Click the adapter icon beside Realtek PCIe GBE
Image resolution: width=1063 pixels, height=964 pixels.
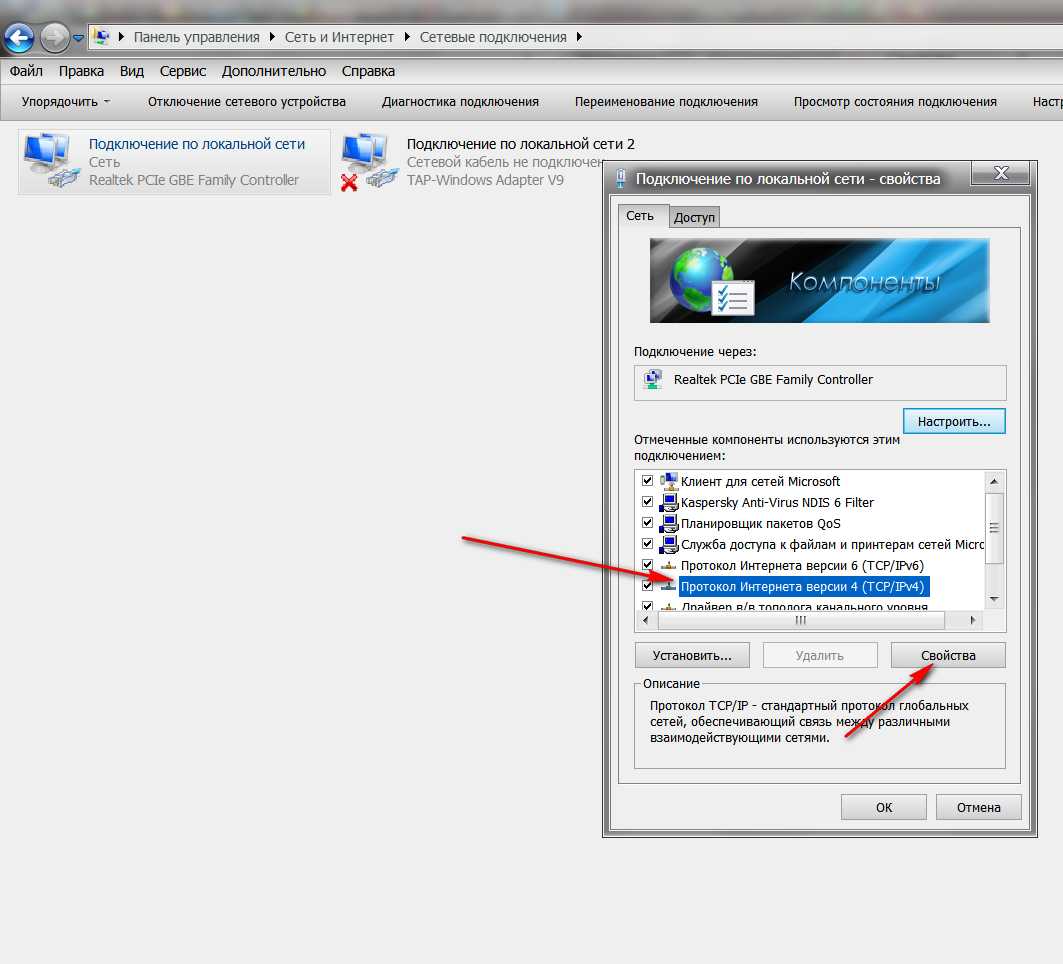(653, 380)
